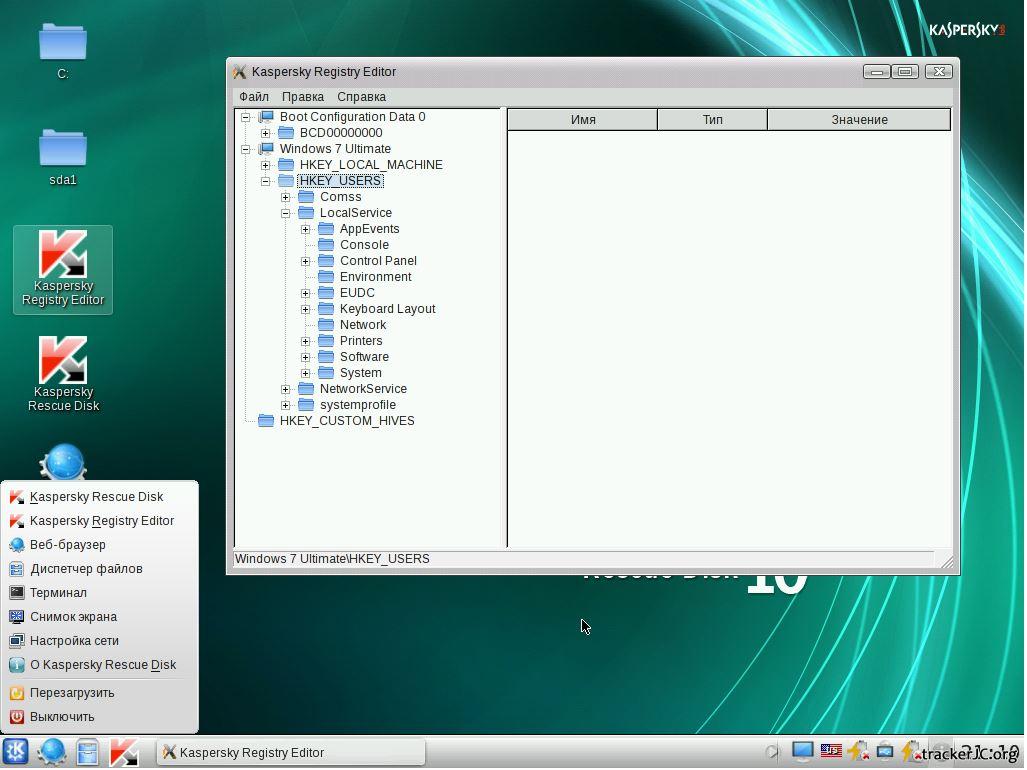Click the keyboard layout flag in system tray

pyautogui.click(x=830, y=751)
